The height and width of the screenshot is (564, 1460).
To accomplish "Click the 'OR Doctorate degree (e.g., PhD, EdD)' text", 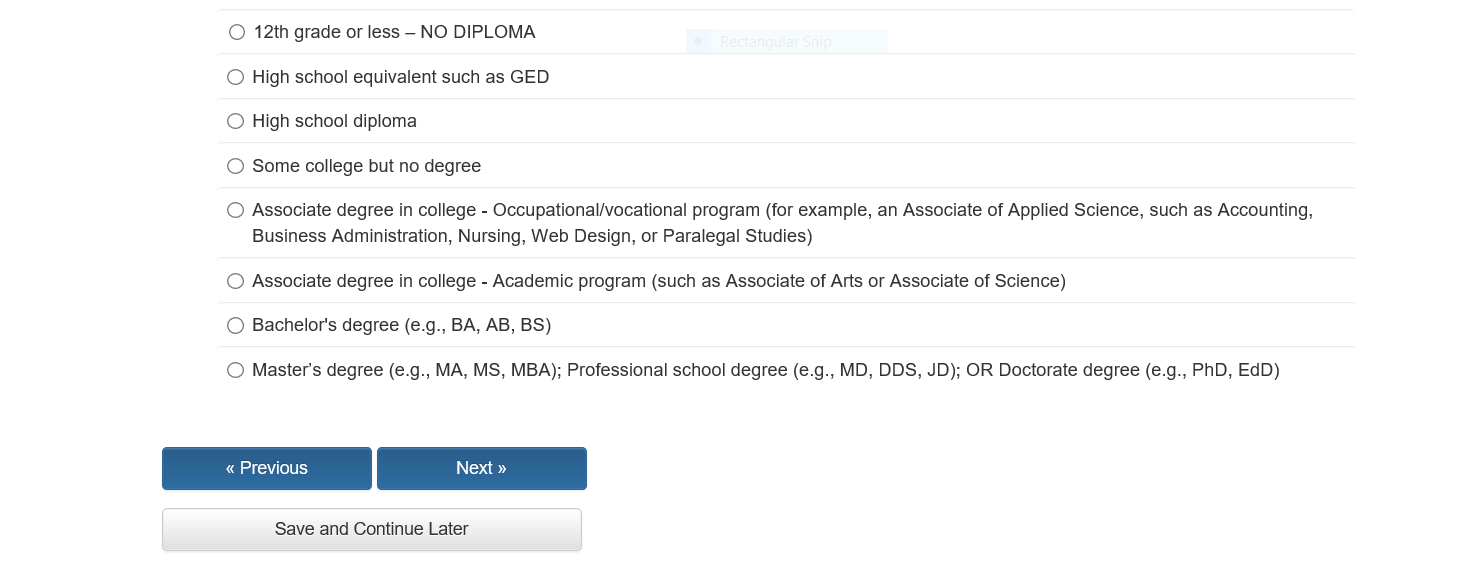I will point(1122,370).
